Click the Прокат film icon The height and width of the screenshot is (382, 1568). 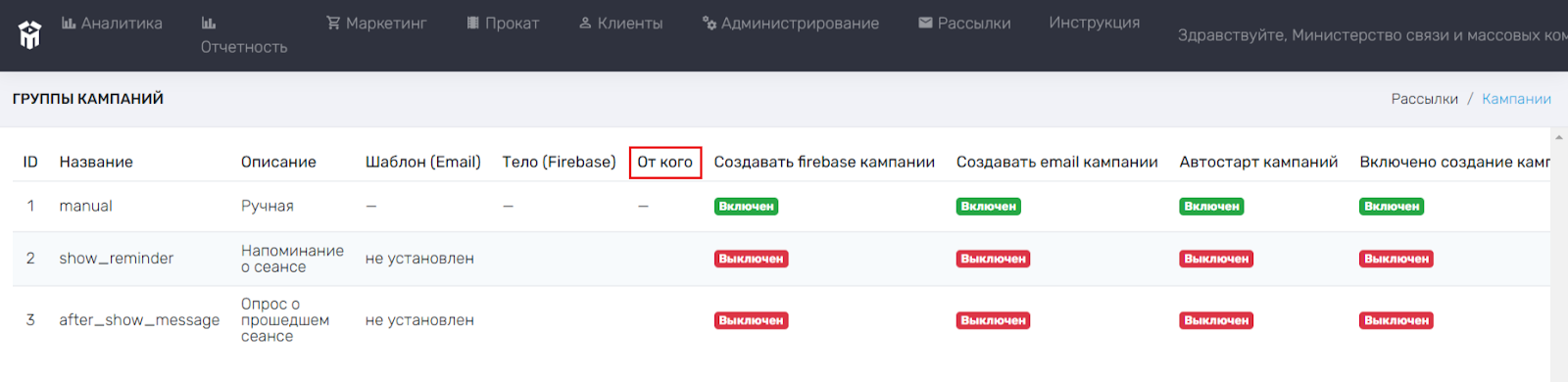click(x=473, y=23)
